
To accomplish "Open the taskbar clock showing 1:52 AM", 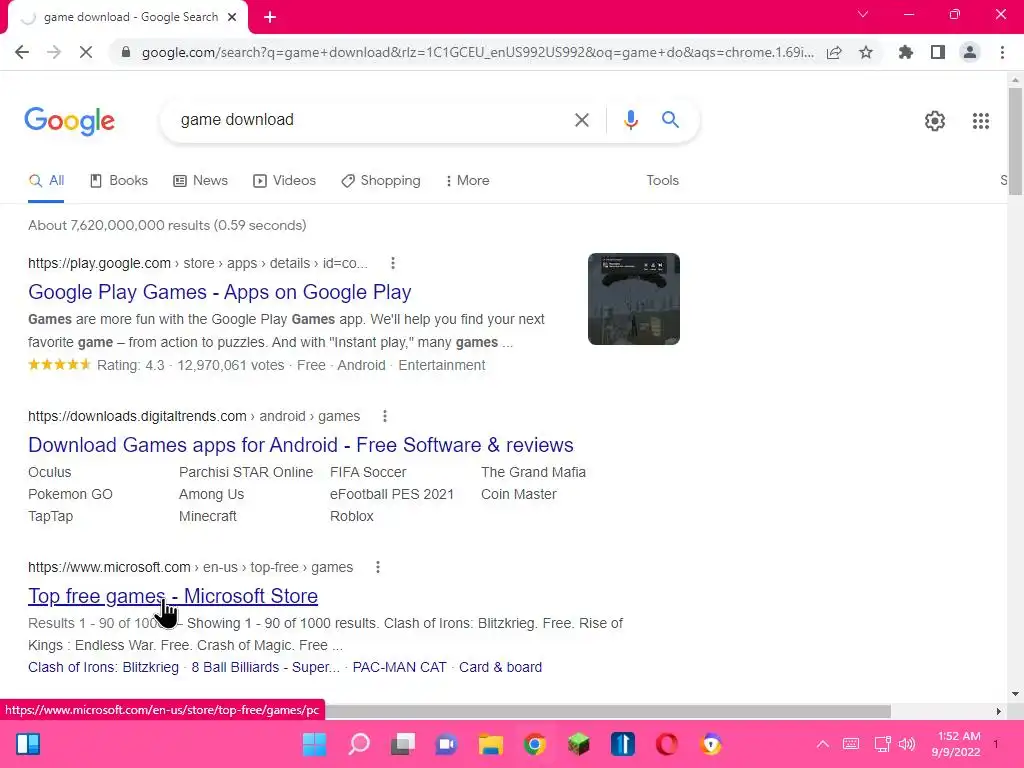I will 956,744.
